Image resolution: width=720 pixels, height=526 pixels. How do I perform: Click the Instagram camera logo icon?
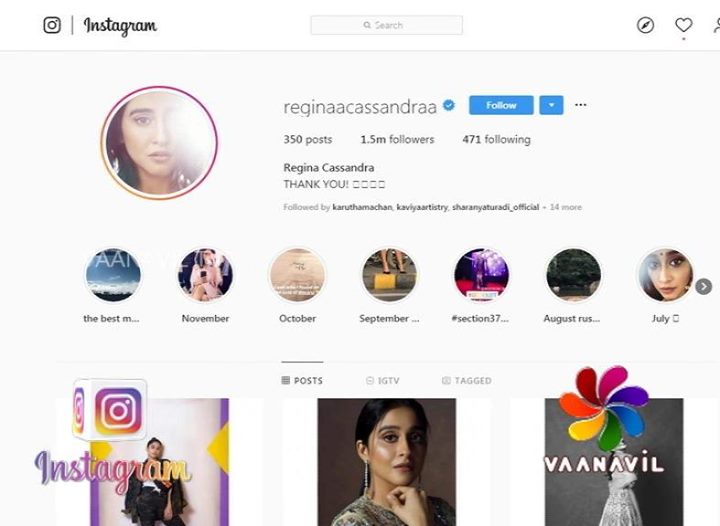[x=52, y=25]
